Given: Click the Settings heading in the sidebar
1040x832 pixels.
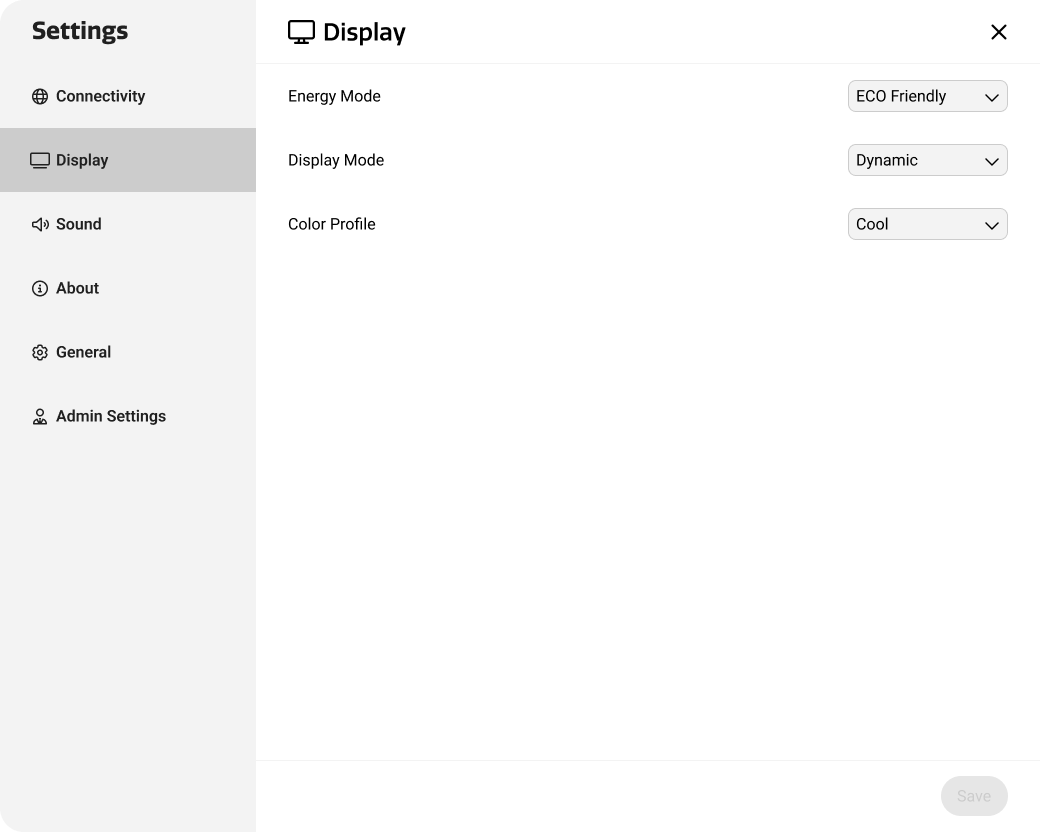Looking at the screenshot, I should pos(80,31).
